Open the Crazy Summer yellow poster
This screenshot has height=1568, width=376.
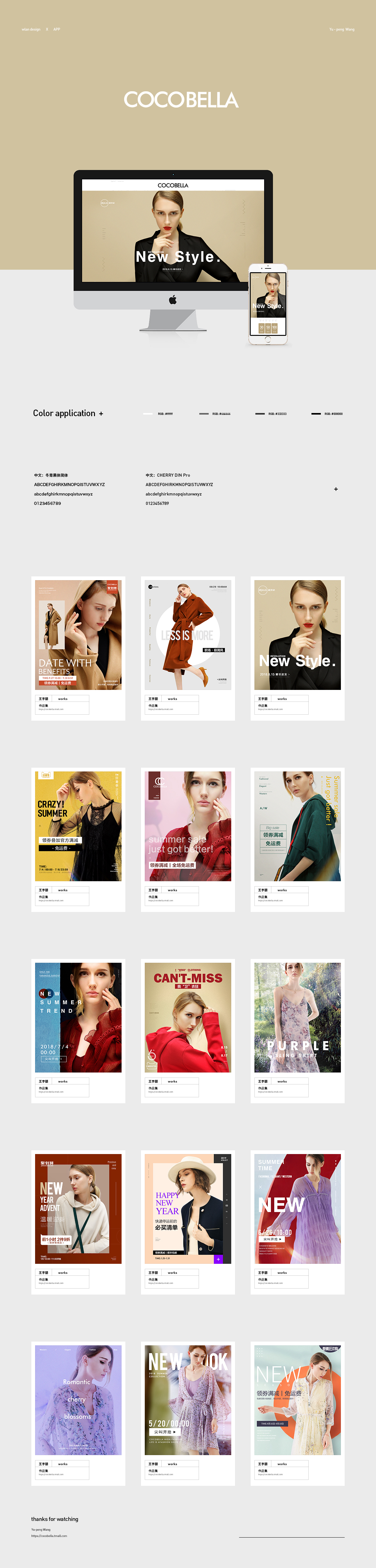click(x=78, y=826)
